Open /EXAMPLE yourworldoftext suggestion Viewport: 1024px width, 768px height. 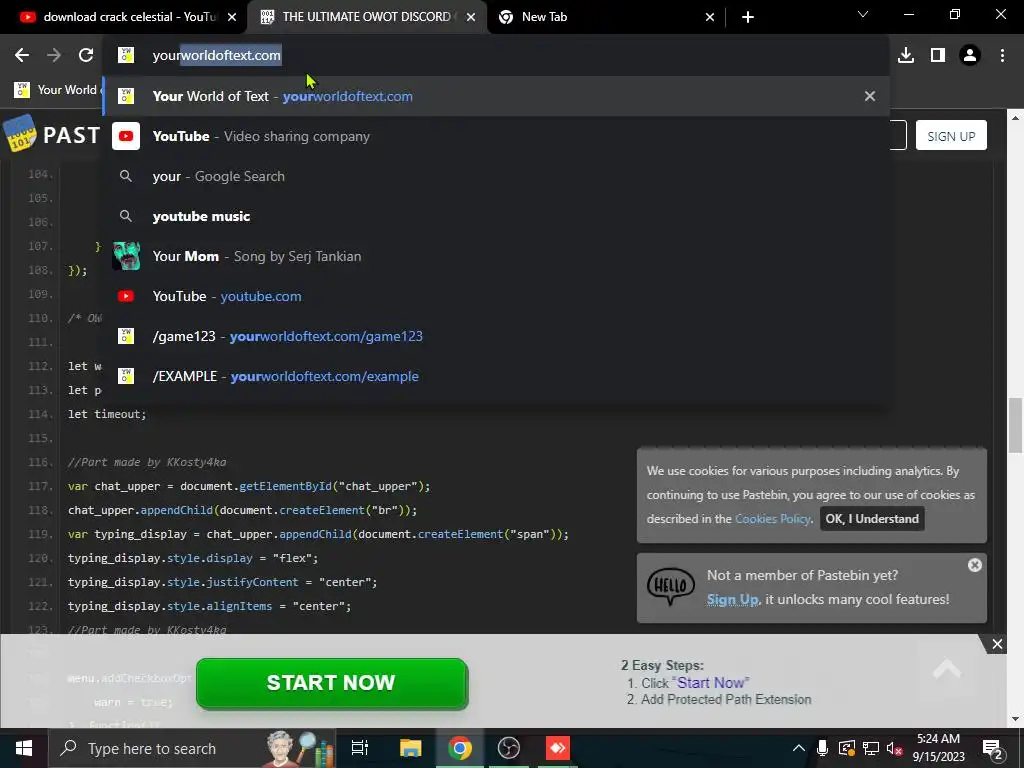[x=496, y=376]
